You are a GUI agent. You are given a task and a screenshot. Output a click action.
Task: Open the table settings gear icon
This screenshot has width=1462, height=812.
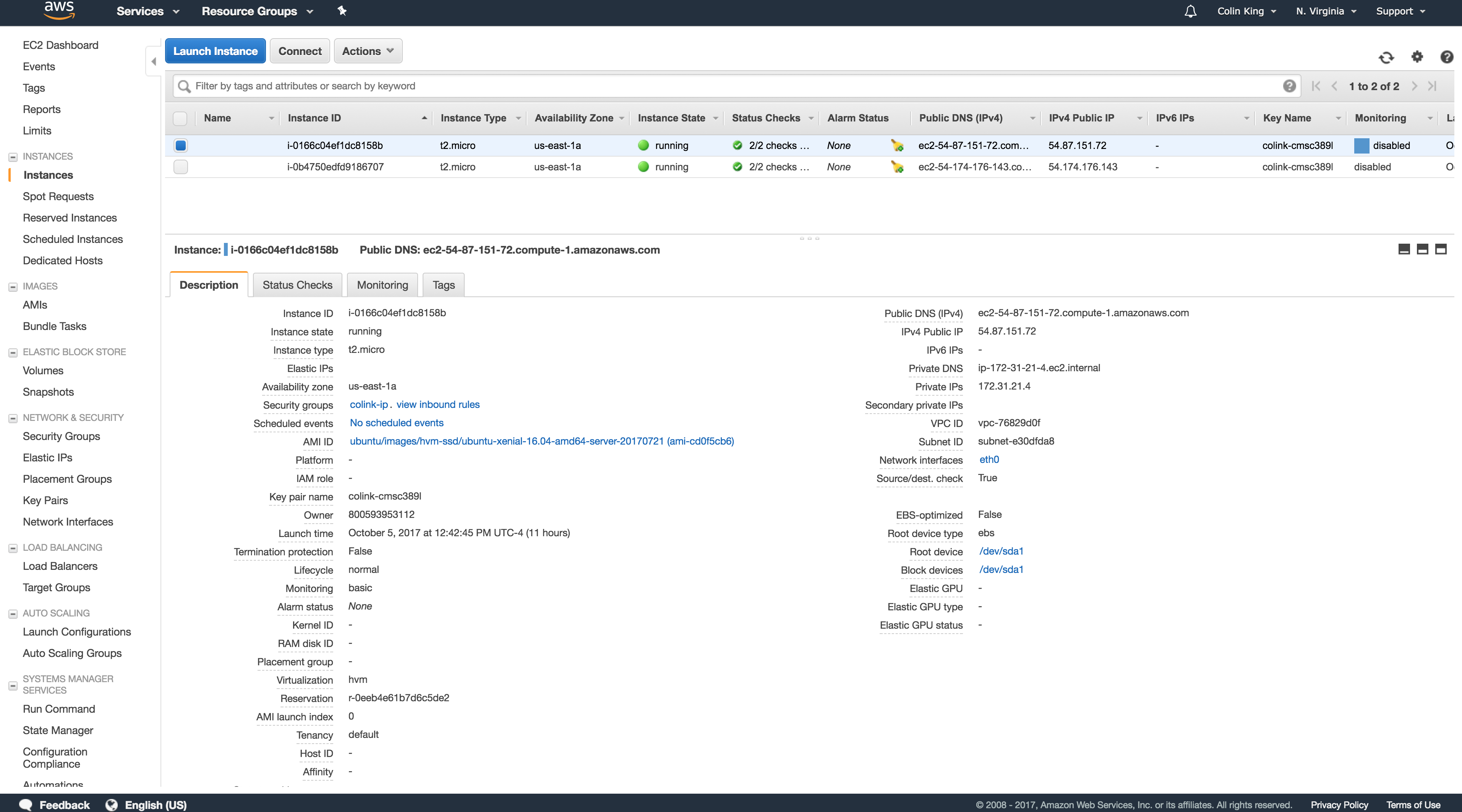1417,57
